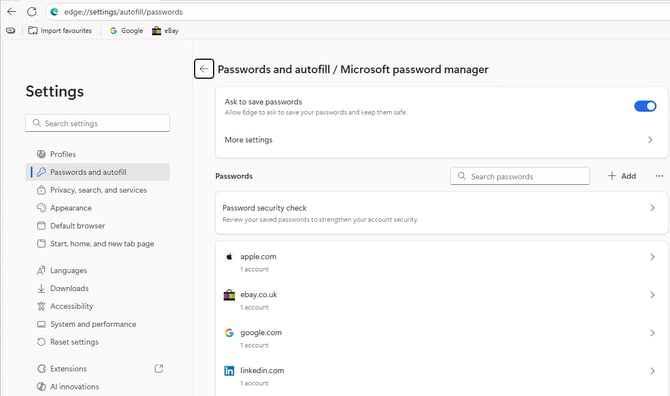The width and height of the screenshot is (670, 396).
Task: Click the browser back arrow
Action: [12, 12]
